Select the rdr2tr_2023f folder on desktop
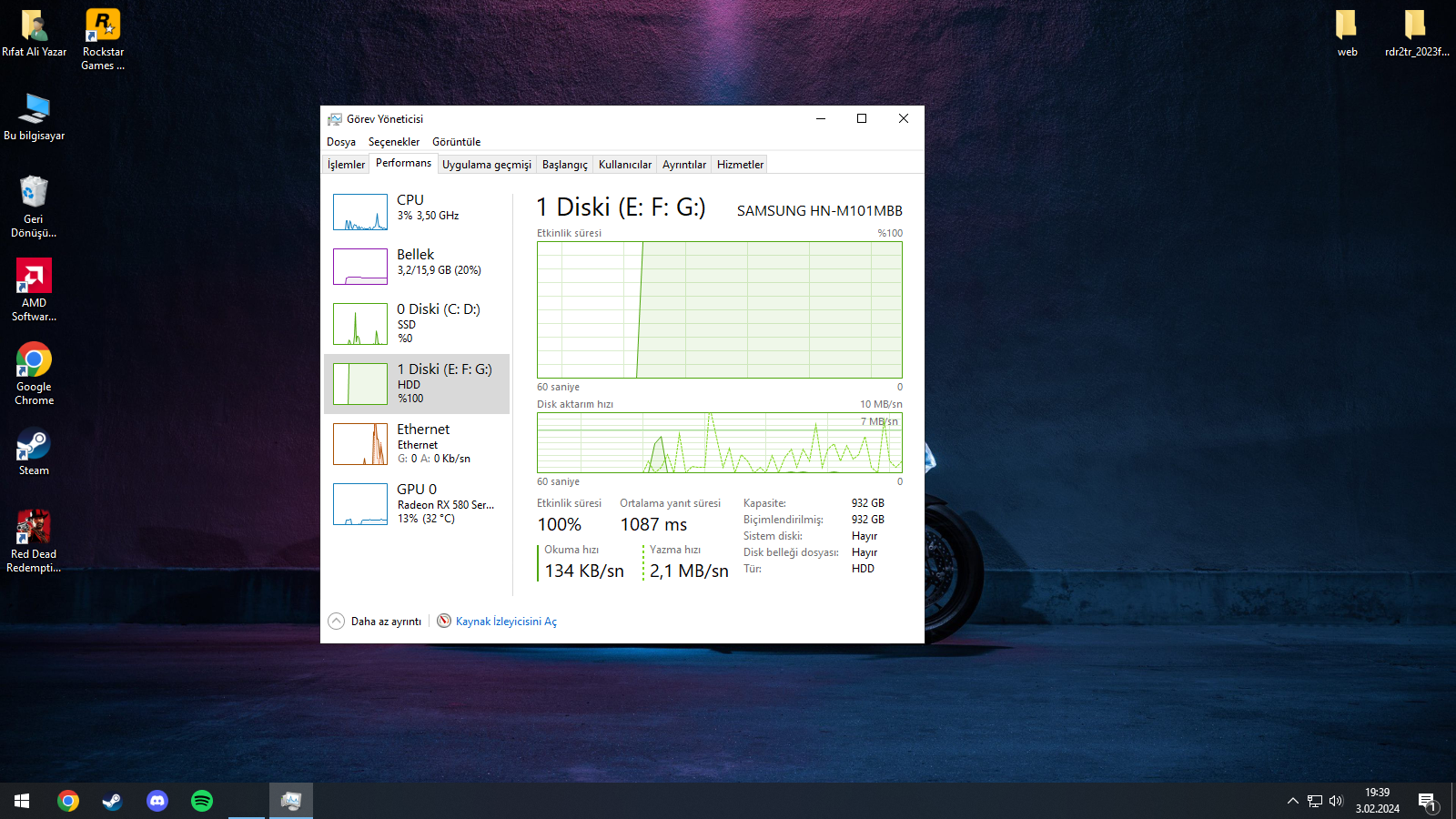The width and height of the screenshot is (1456, 819). [1417, 34]
